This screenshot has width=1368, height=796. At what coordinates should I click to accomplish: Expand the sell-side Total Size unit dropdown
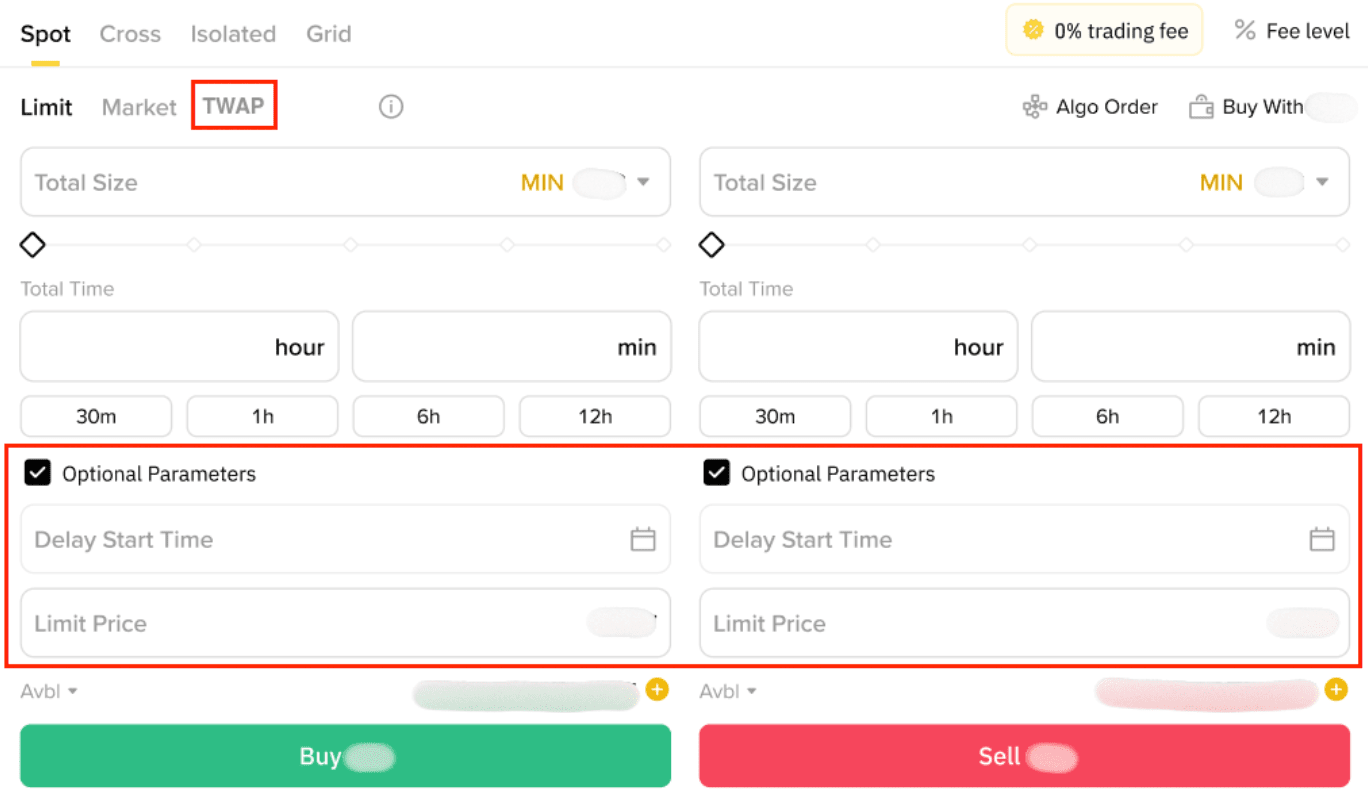(1323, 182)
